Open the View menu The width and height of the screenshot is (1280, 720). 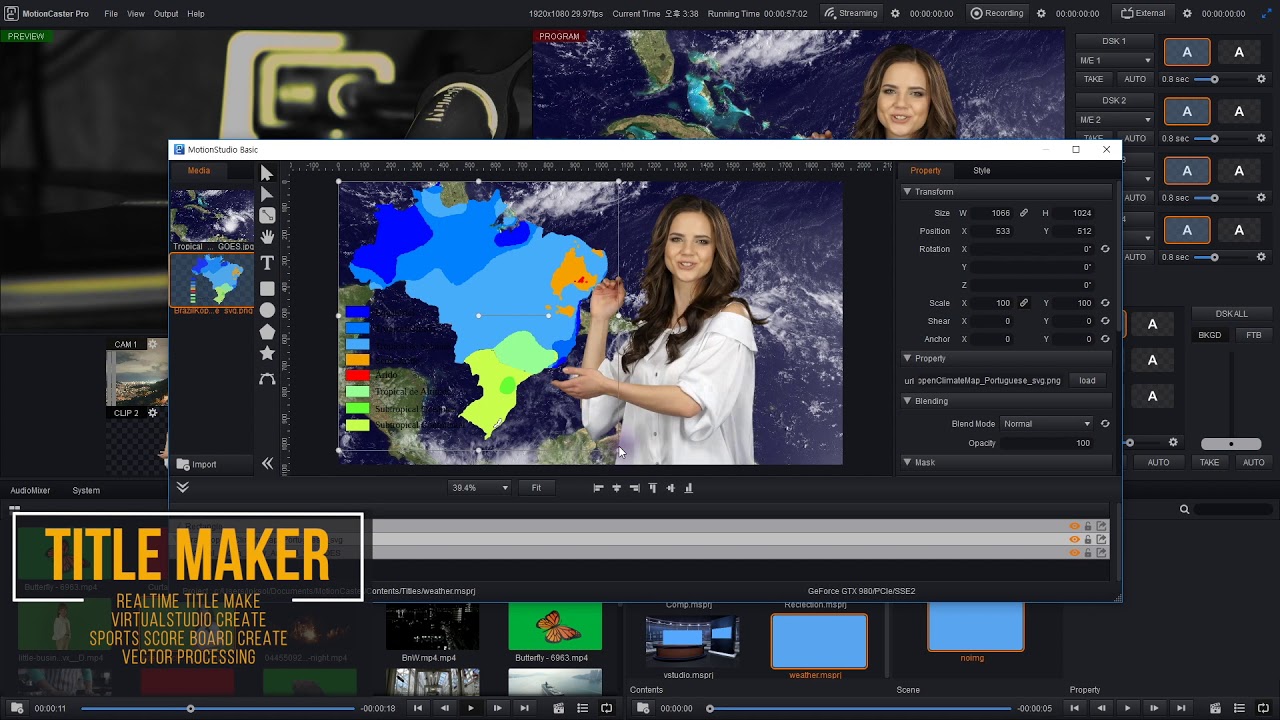click(136, 14)
